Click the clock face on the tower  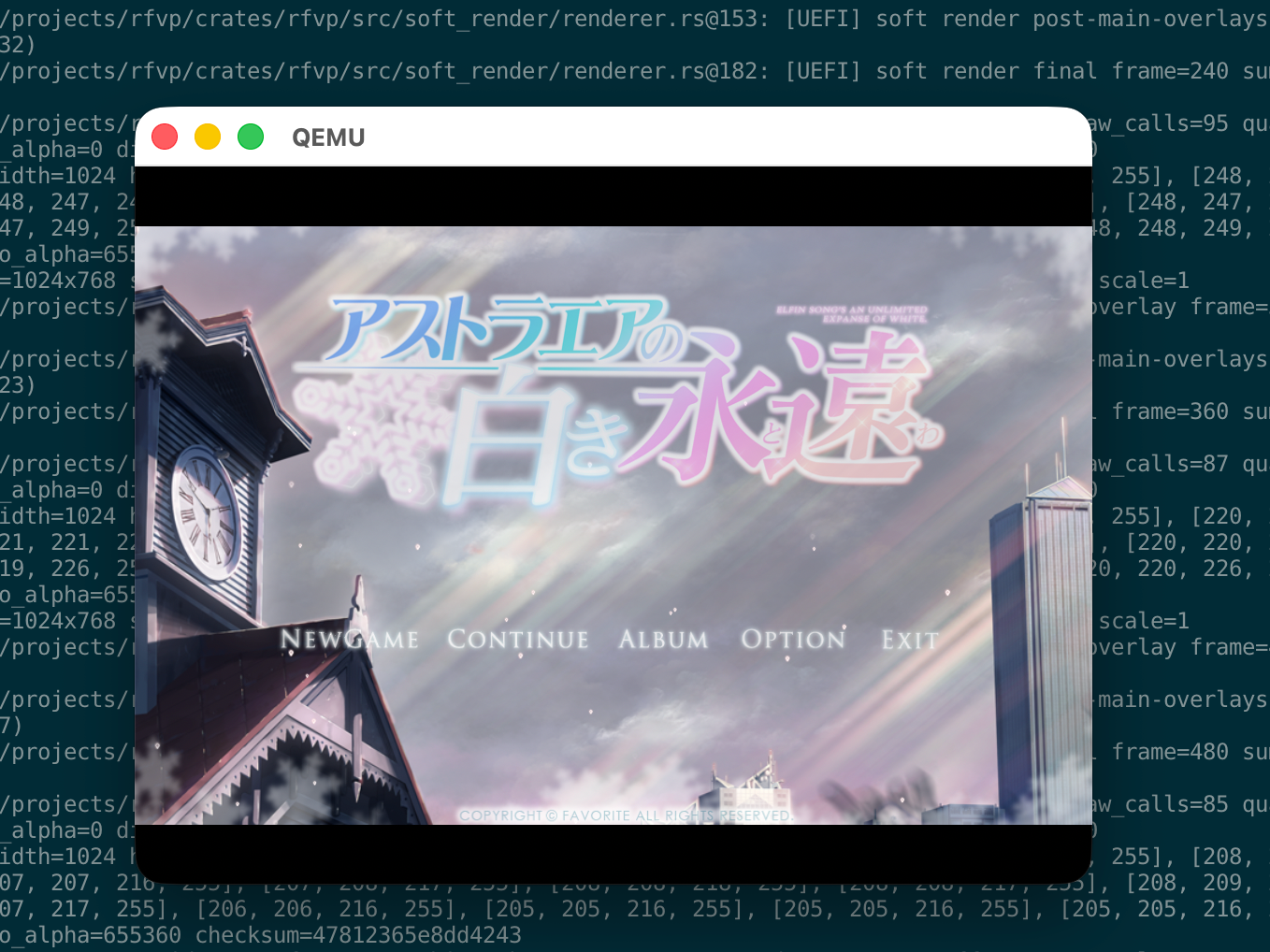207,512
